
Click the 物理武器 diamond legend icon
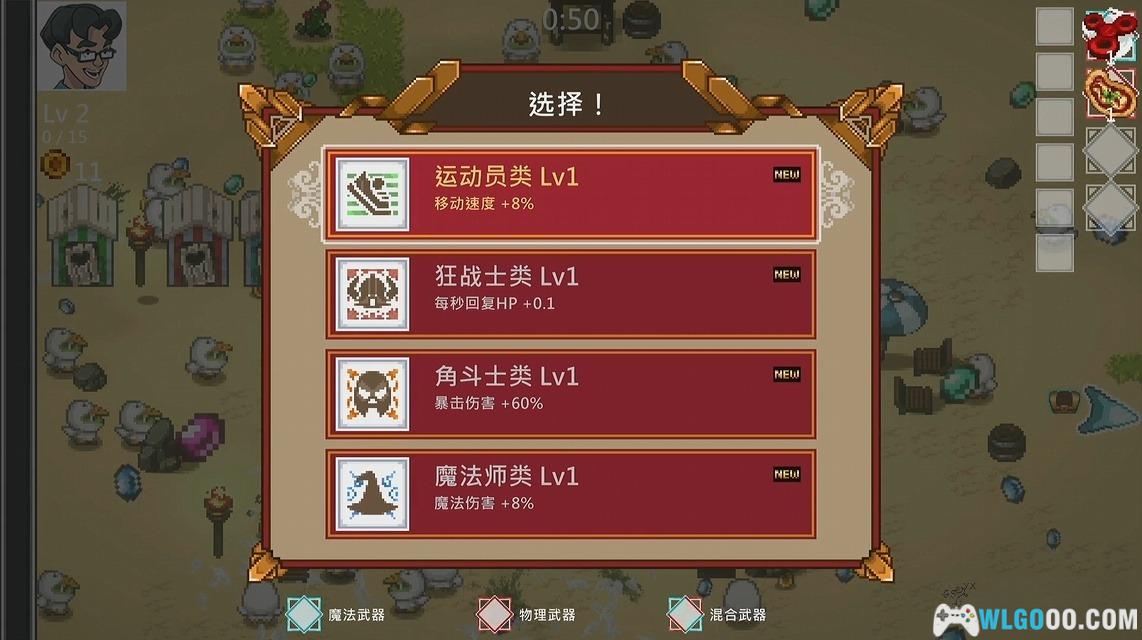click(495, 615)
